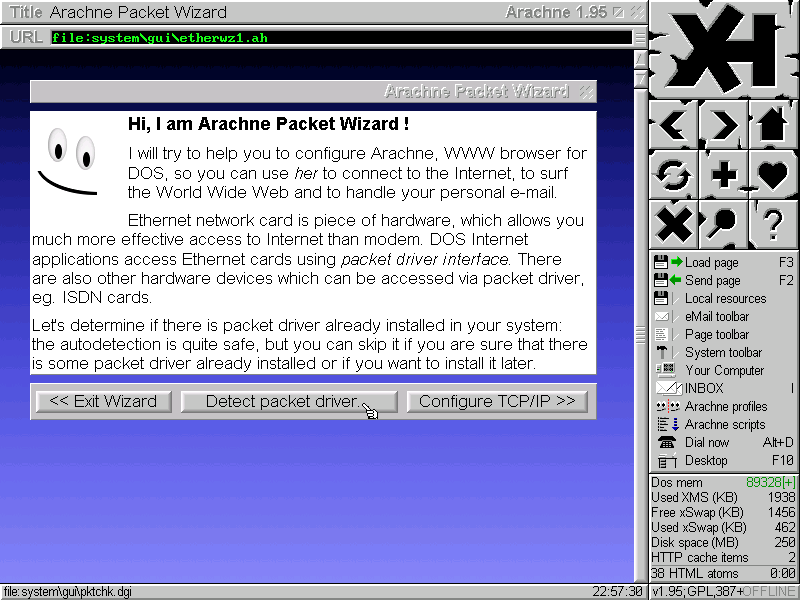
Task: Click the desktop icon beside Desktop
Action: click(x=666, y=461)
